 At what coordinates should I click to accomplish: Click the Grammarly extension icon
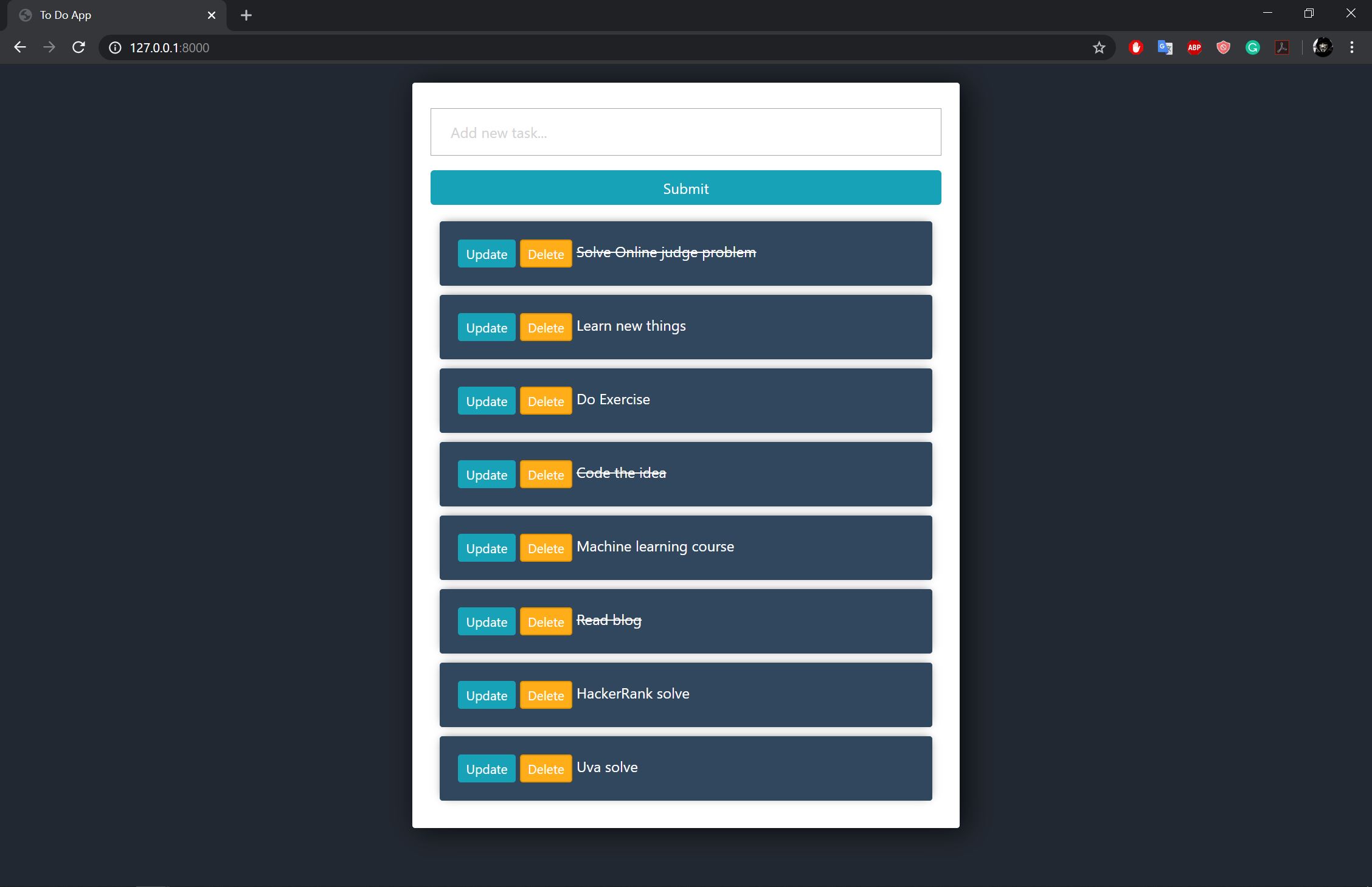pos(1252,47)
